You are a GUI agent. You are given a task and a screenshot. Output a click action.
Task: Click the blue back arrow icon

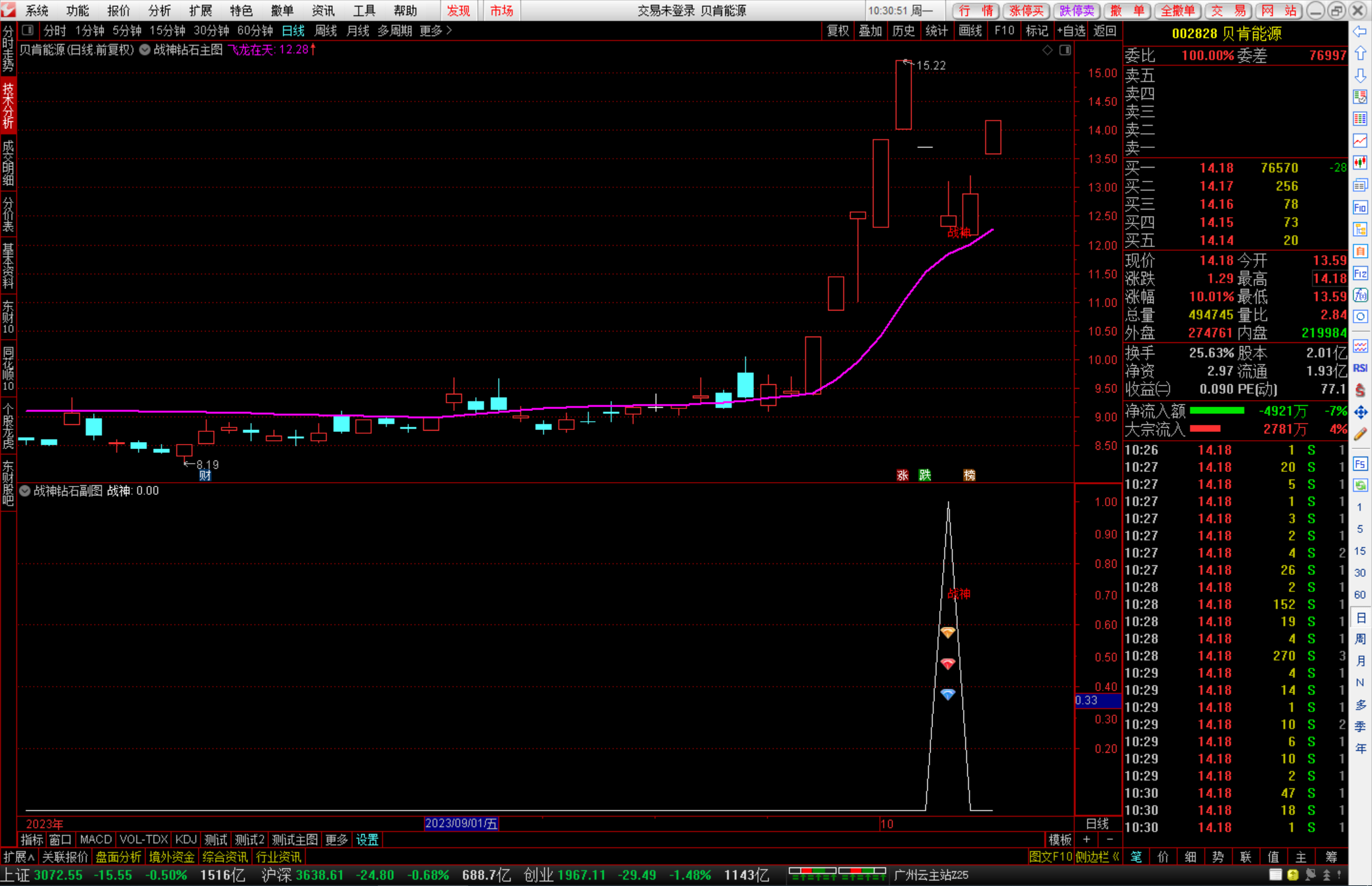(x=1360, y=32)
